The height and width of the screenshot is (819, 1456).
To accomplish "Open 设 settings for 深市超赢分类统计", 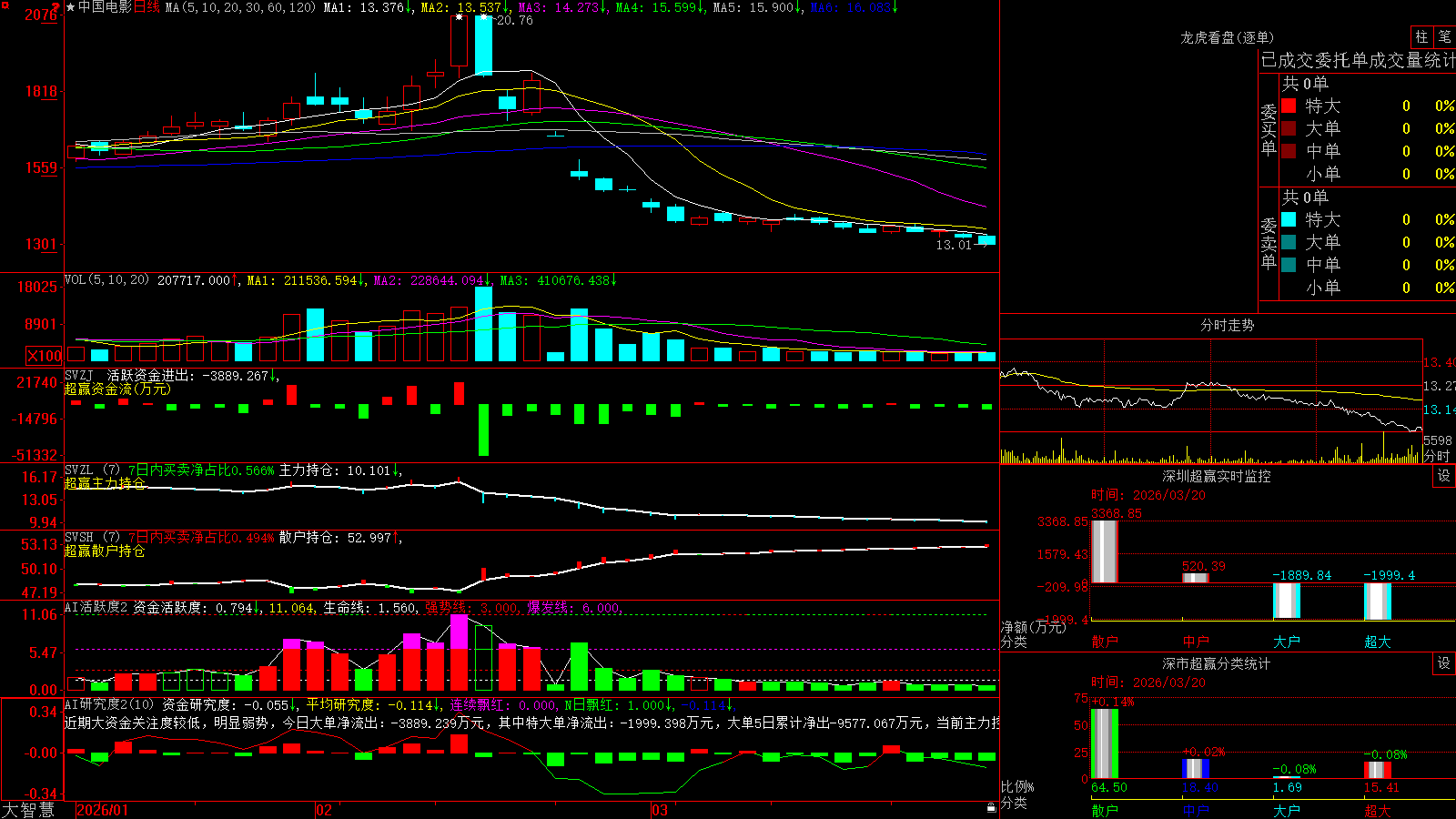I will pyautogui.click(x=1444, y=664).
